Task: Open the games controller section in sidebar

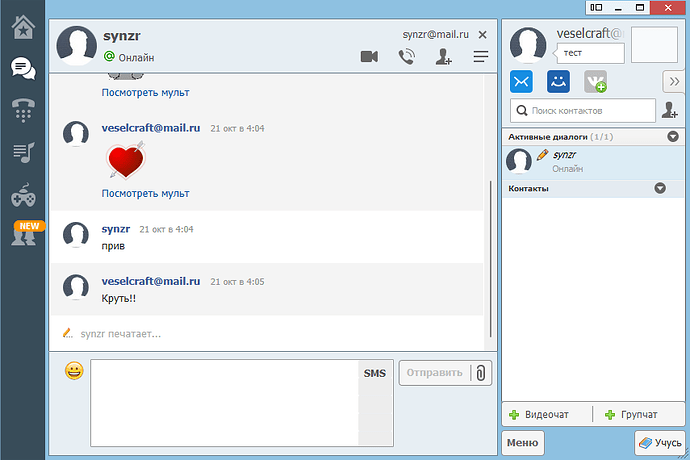Action: (x=22, y=195)
